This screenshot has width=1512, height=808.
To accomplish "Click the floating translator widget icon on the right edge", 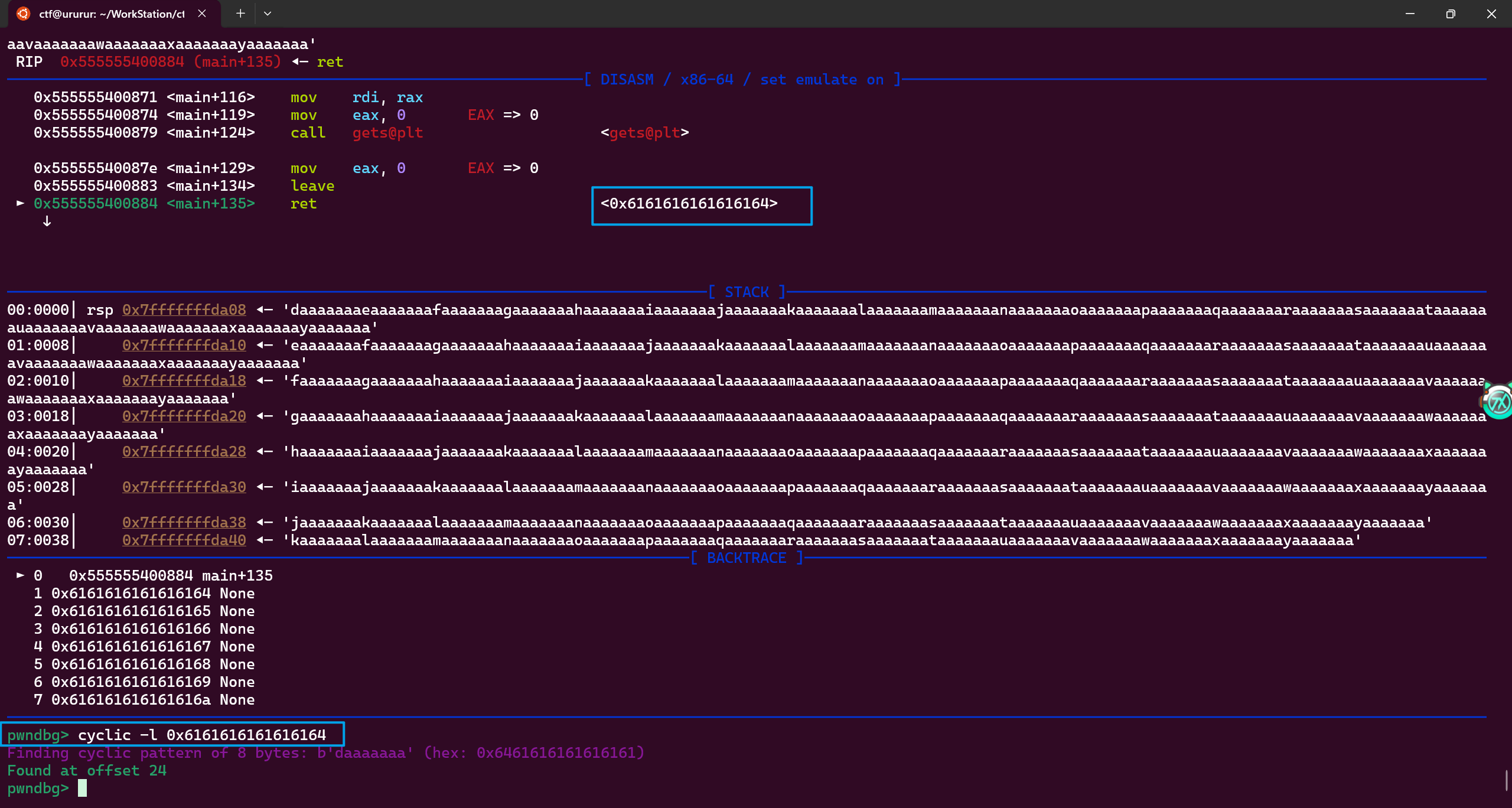I will pos(1498,402).
